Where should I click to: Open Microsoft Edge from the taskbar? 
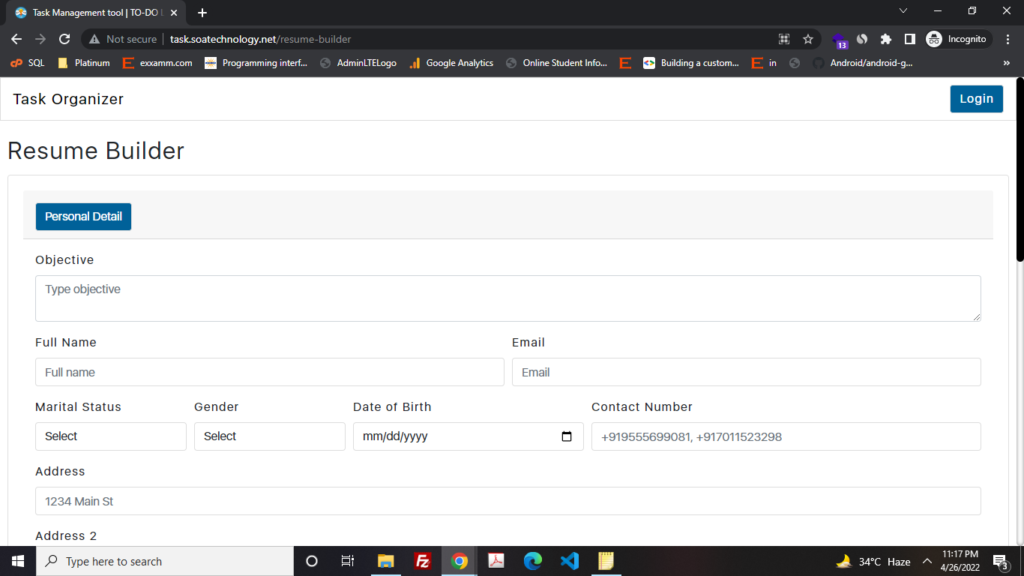point(532,561)
